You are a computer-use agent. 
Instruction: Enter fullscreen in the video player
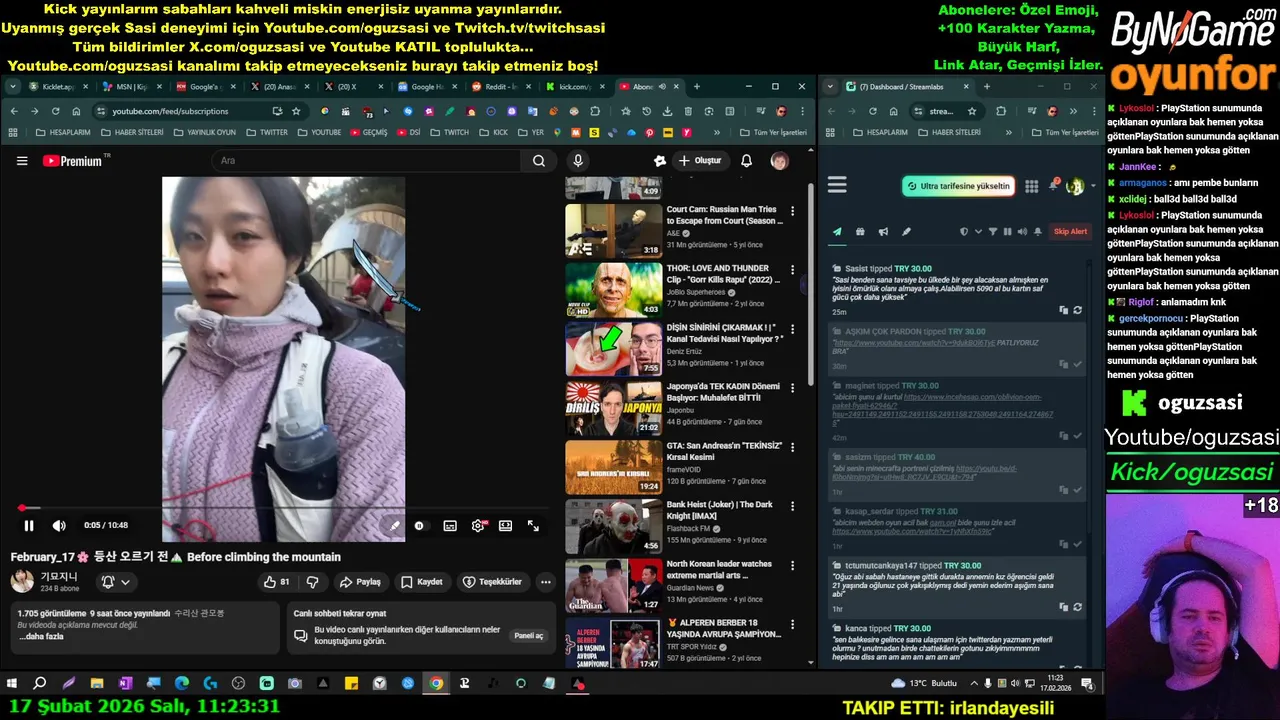(533, 526)
